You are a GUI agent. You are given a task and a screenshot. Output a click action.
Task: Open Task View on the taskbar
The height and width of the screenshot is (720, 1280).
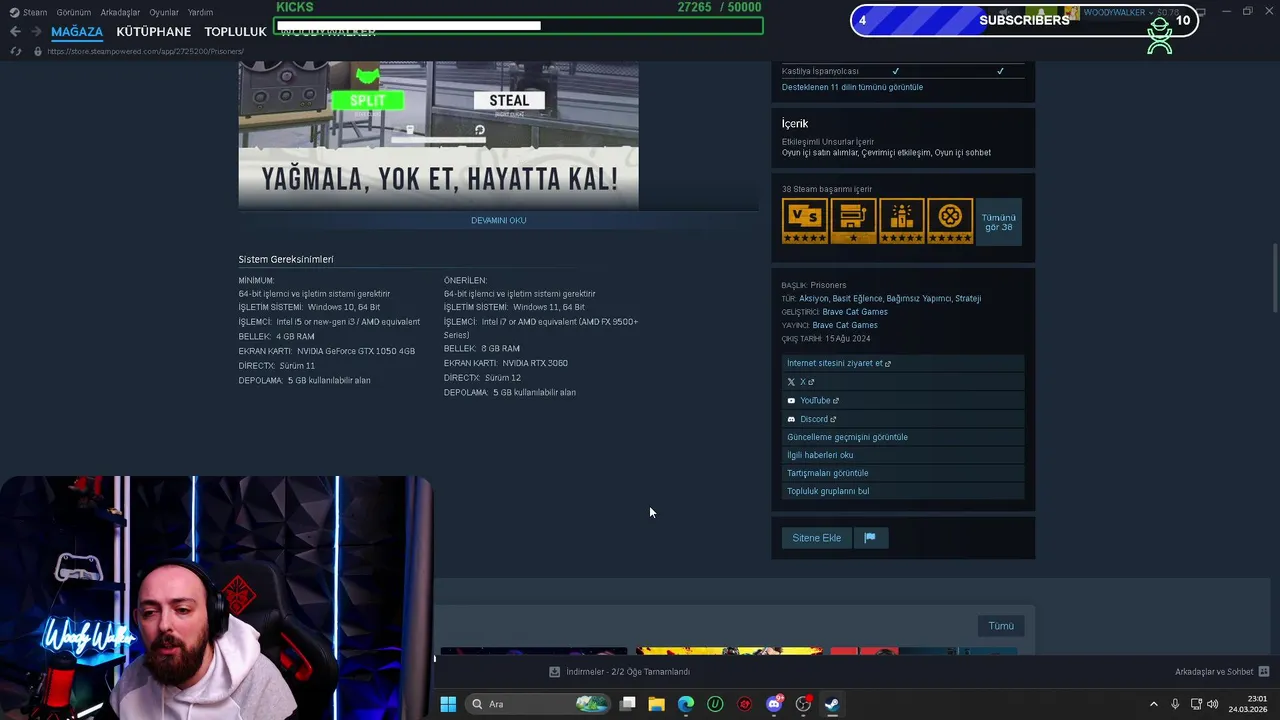point(628,704)
